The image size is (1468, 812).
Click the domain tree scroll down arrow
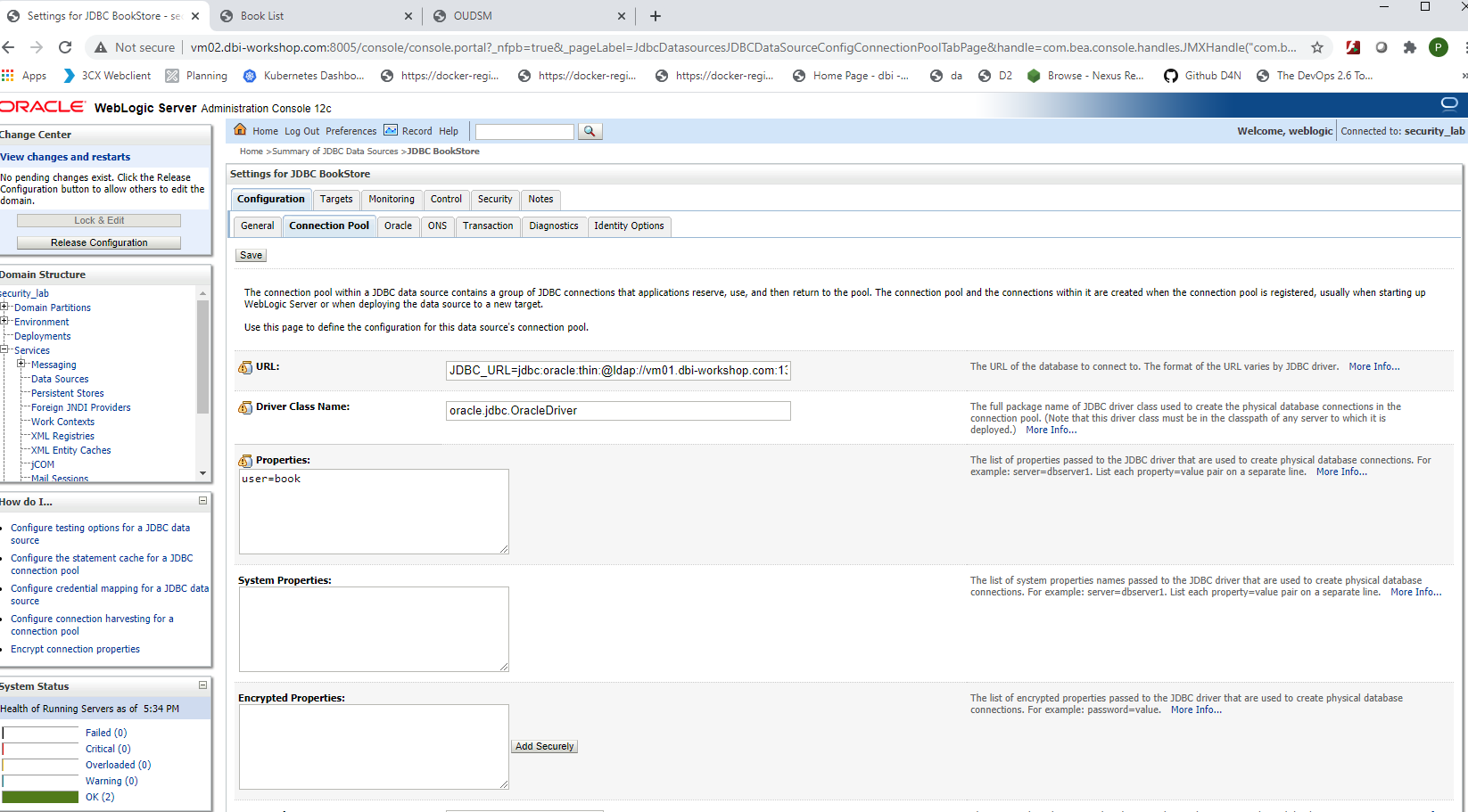click(202, 473)
